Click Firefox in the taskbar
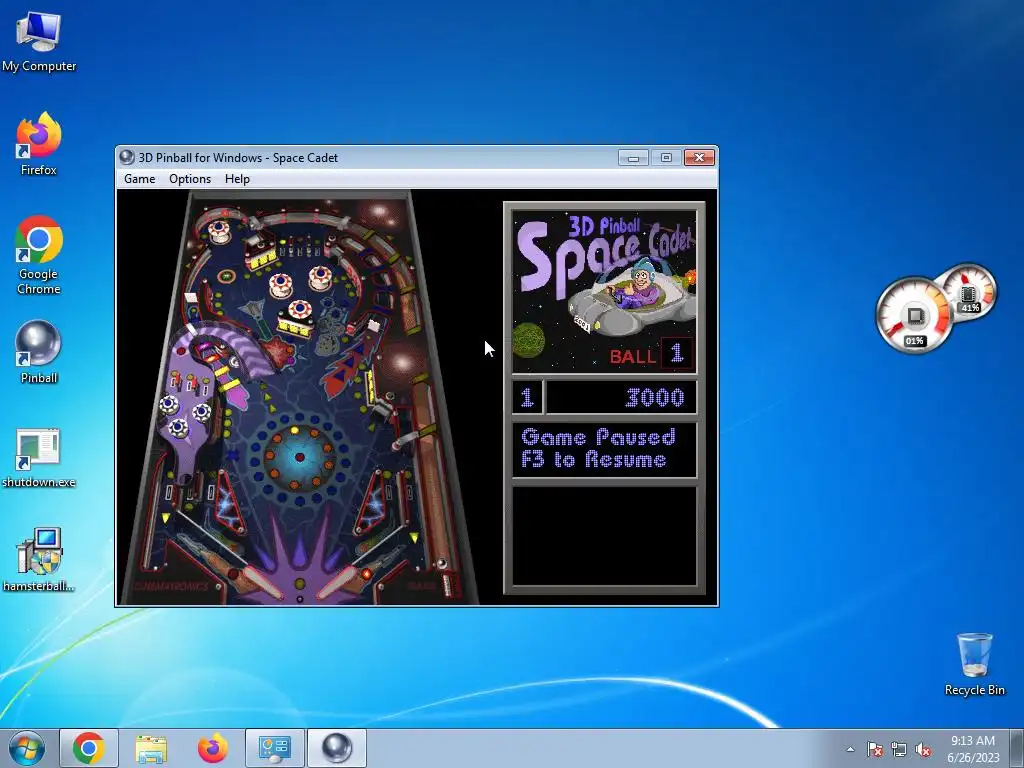1024x768 pixels. [213, 748]
